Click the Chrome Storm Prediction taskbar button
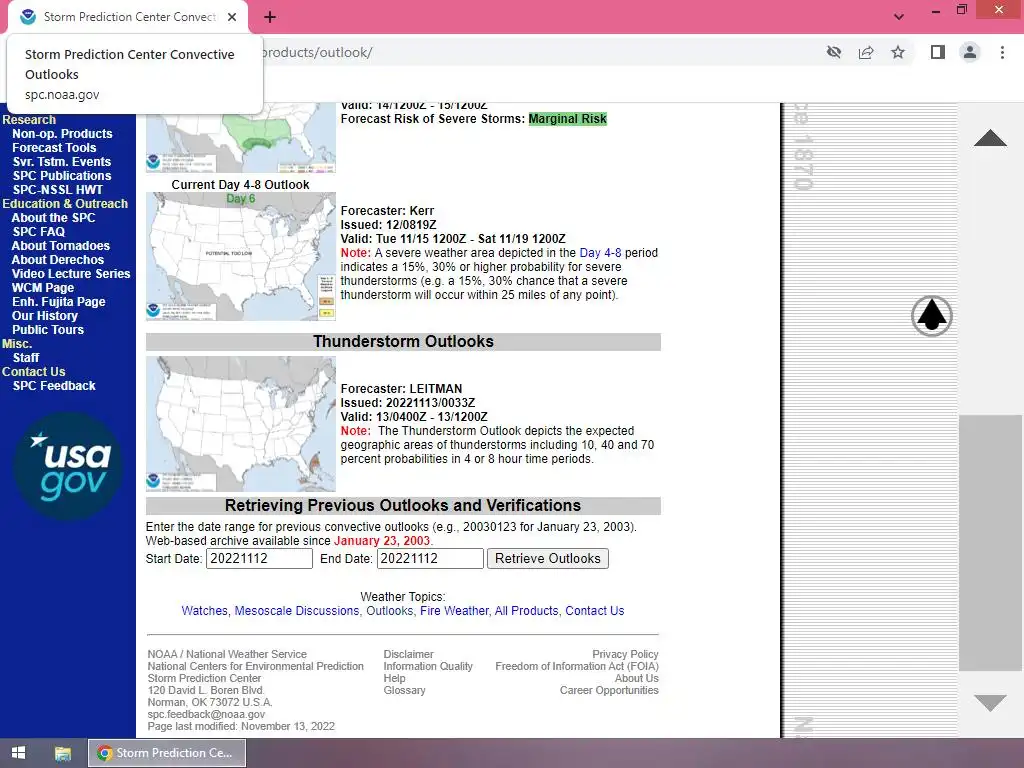The width and height of the screenshot is (1024, 768). click(x=167, y=753)
